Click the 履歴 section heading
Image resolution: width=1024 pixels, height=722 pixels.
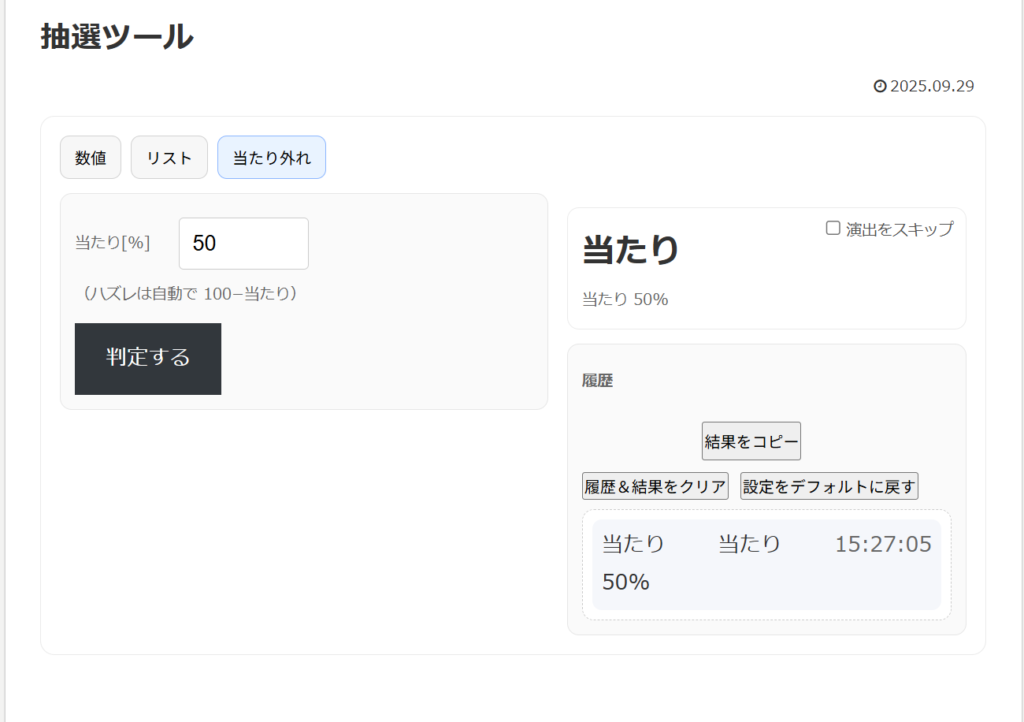click(597, 381)
